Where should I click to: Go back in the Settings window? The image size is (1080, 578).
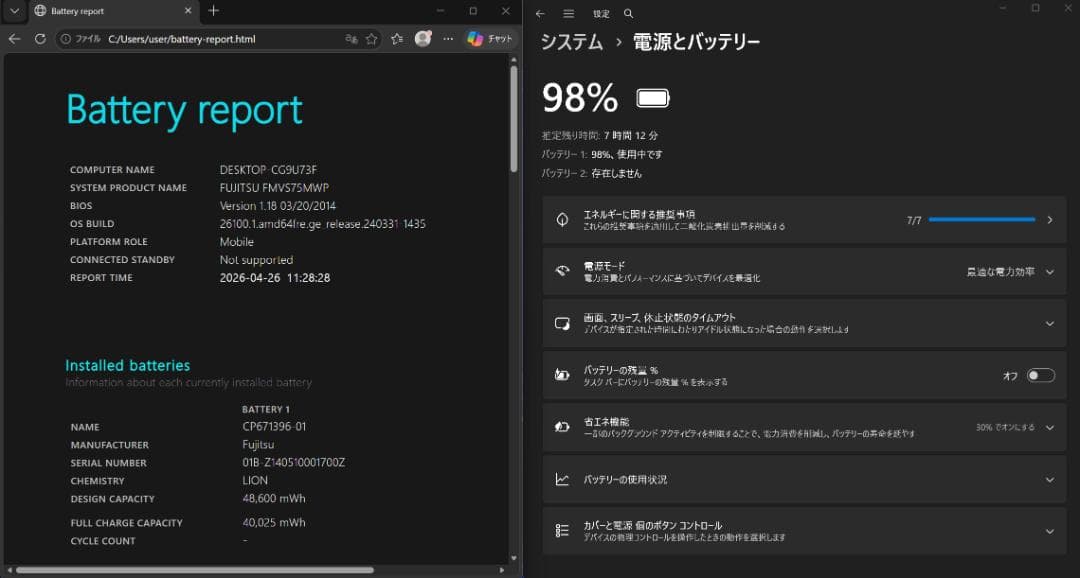540,14
